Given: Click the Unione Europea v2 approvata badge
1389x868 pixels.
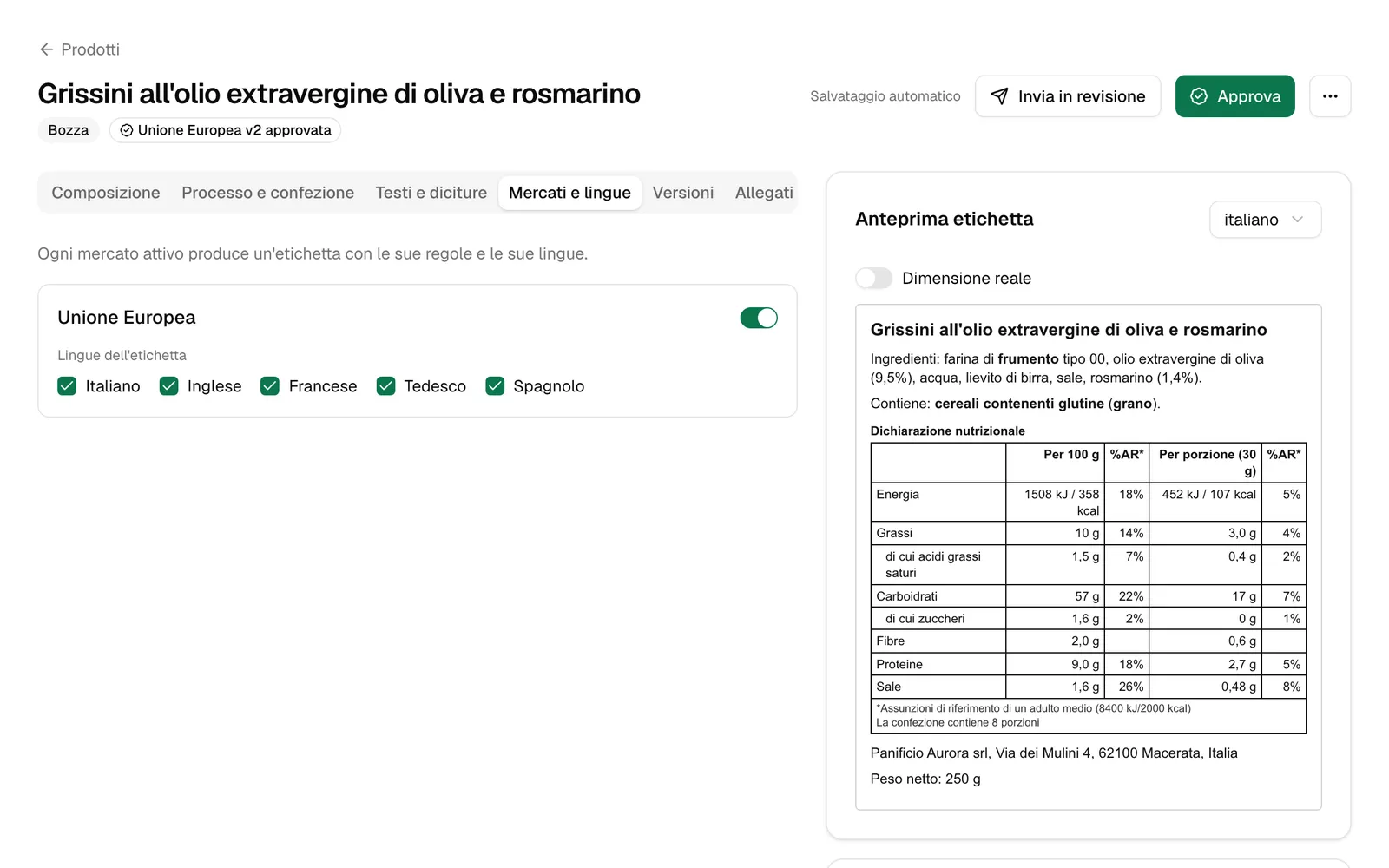Looking at the screenshot, I should 225,130.
